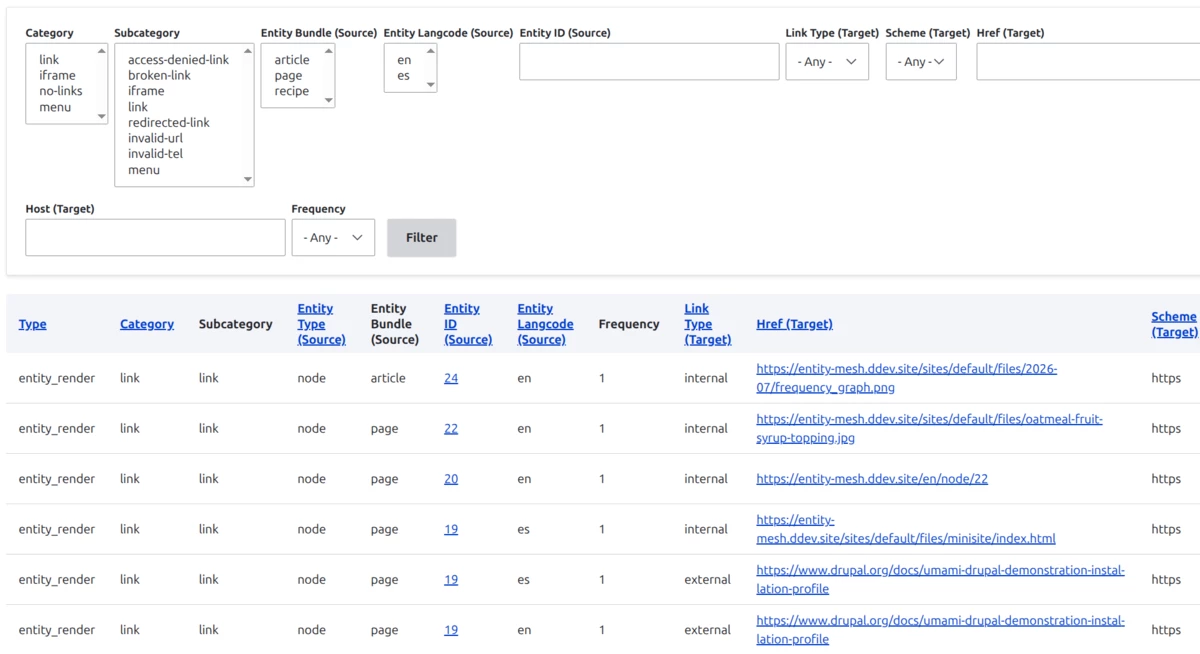Click the Subcategory list scroll-down arrow

pyautogui.click(x=248, y=179)
